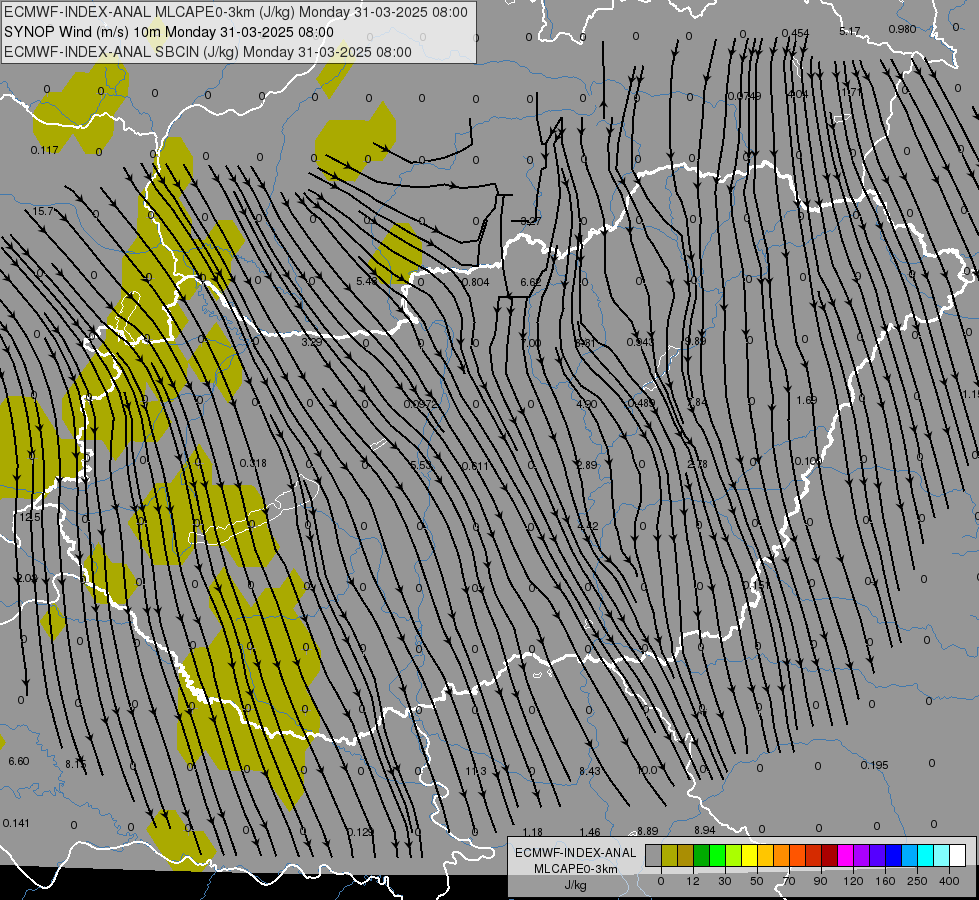Click the dark green legend swatch after 12
Viewport: 979px width, 900px height.
click(x=702, y=856)
